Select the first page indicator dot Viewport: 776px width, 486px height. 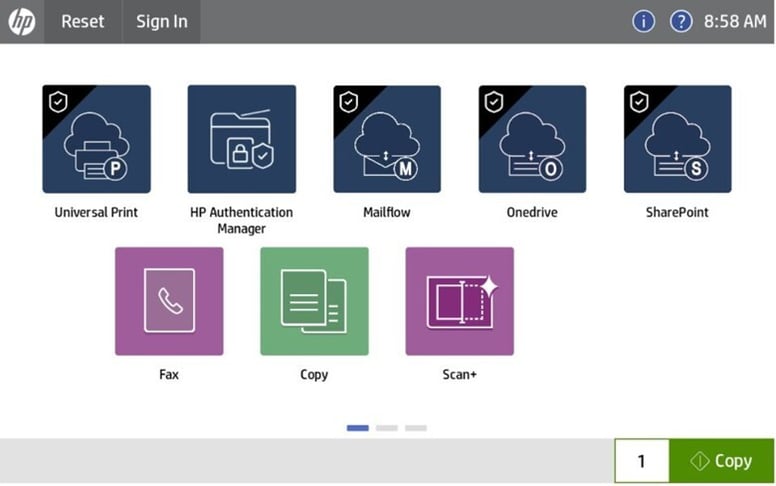(x=358, y=428)
